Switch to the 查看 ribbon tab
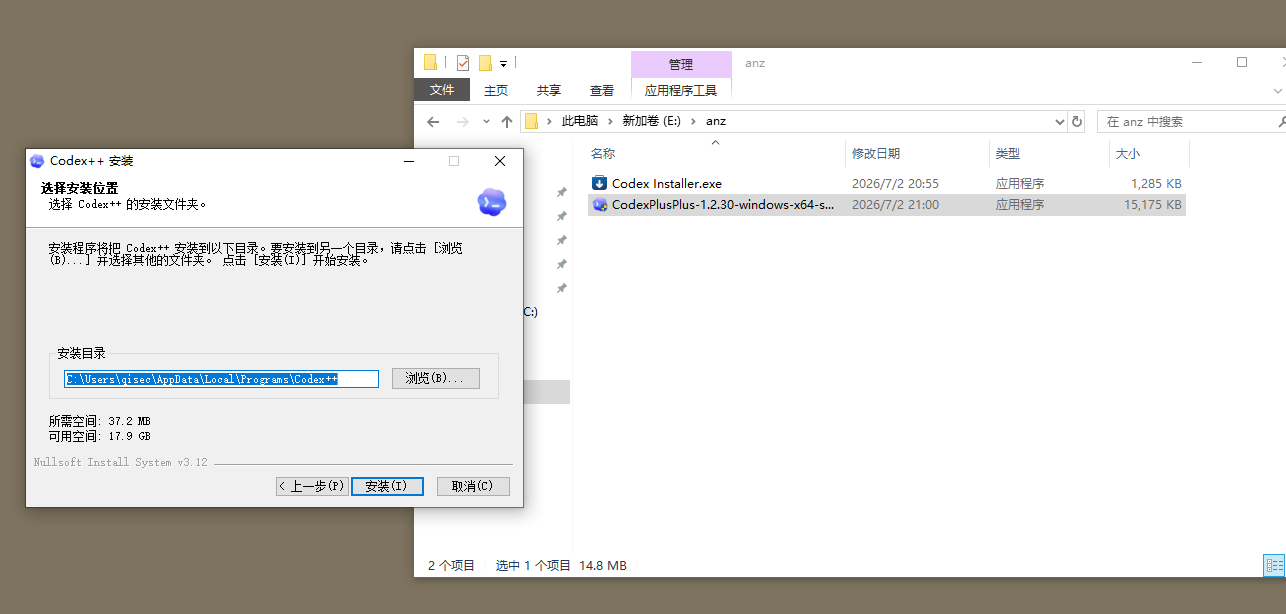1286x614 pixels. click(x=602, y=90)
